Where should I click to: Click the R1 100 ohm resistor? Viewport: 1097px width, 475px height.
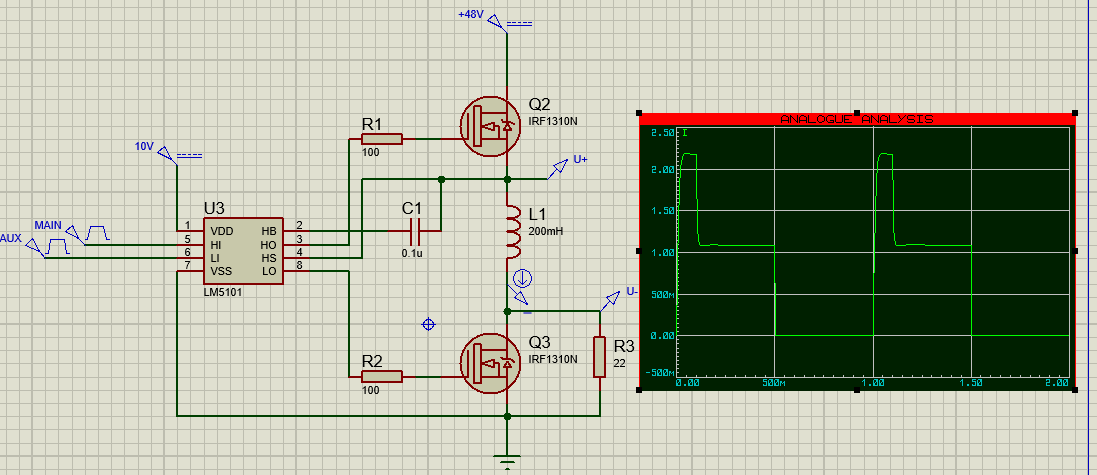pyautogui.click(x=381, y=139)
